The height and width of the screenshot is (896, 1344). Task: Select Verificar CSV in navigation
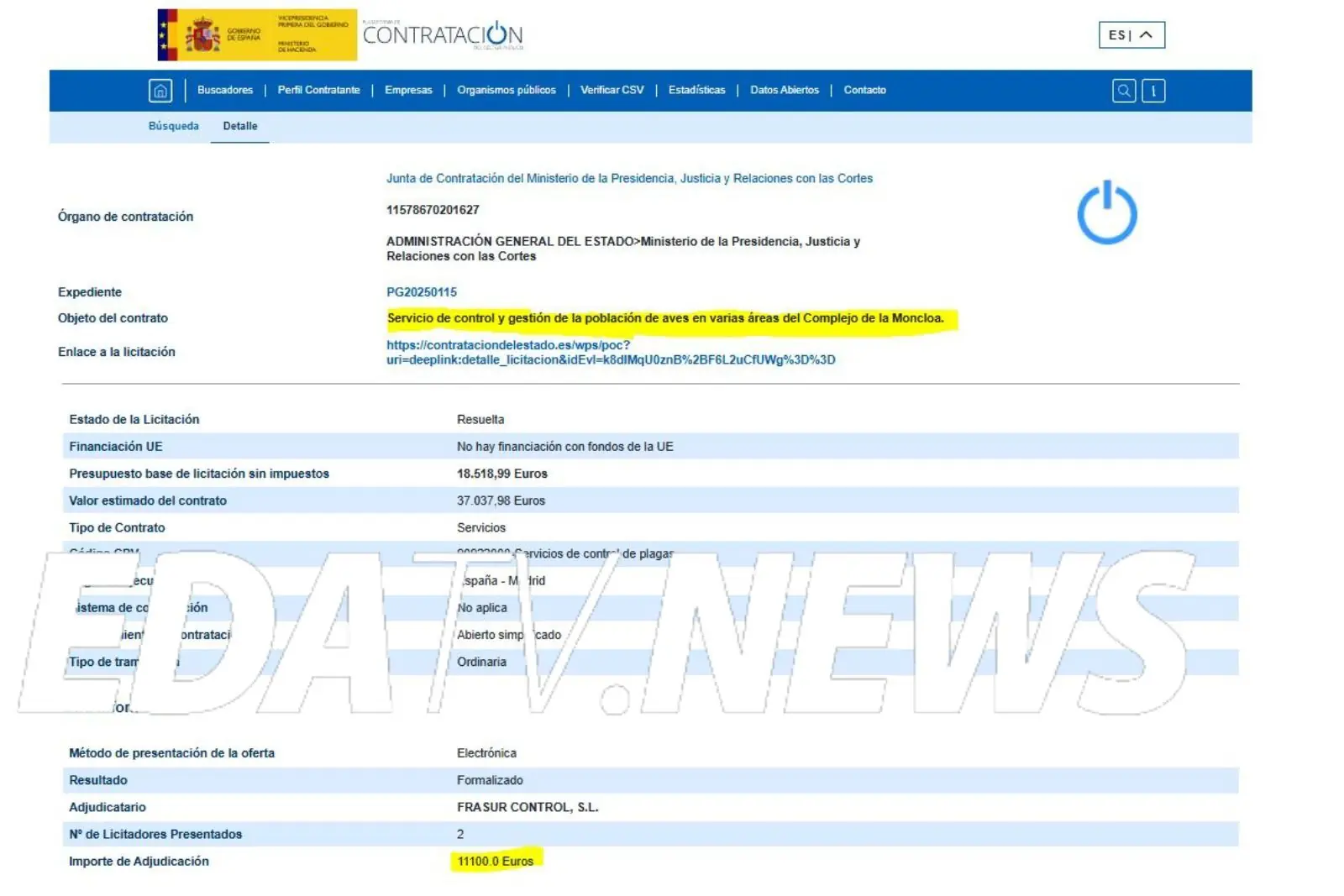pos(612,91)
